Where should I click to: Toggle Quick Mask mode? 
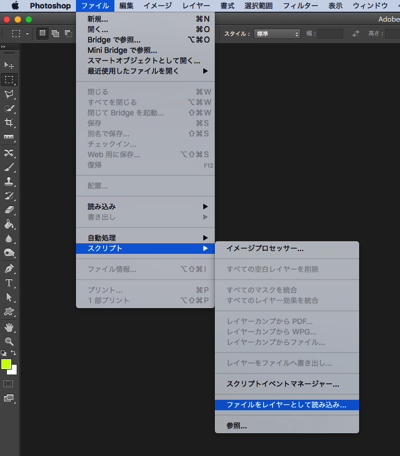[x=8, y=384]
